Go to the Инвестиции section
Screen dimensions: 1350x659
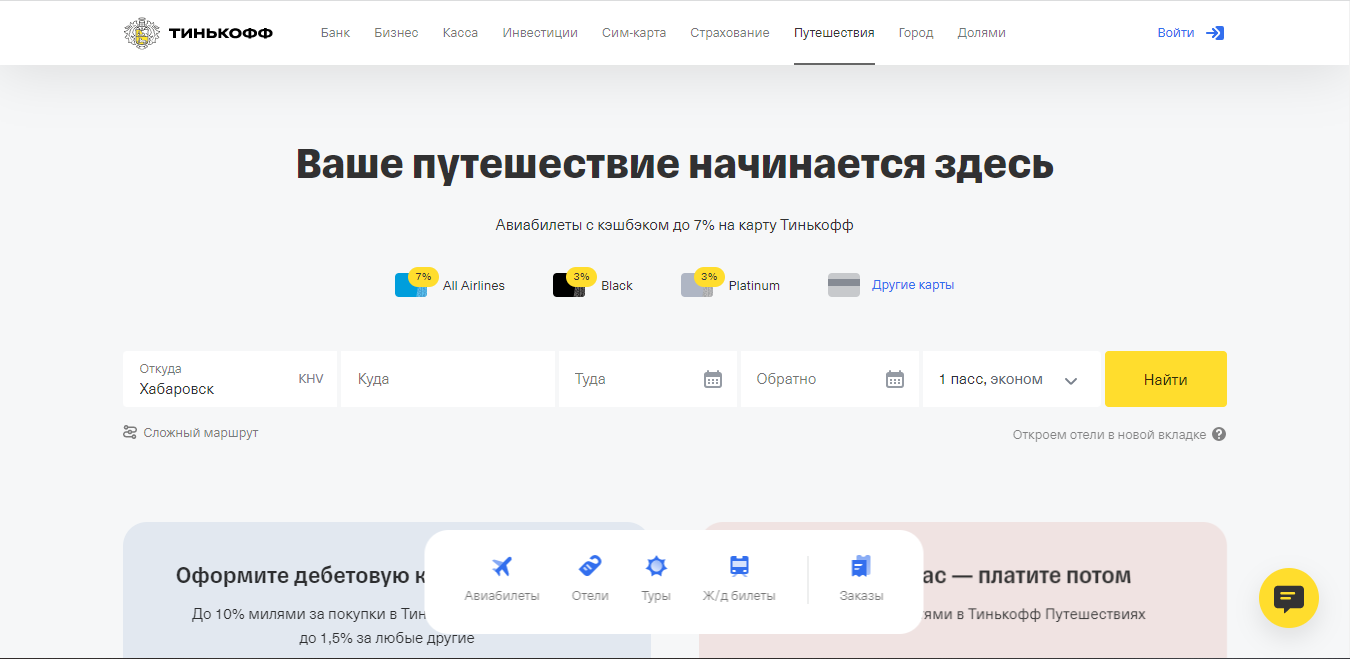[540, 33]
